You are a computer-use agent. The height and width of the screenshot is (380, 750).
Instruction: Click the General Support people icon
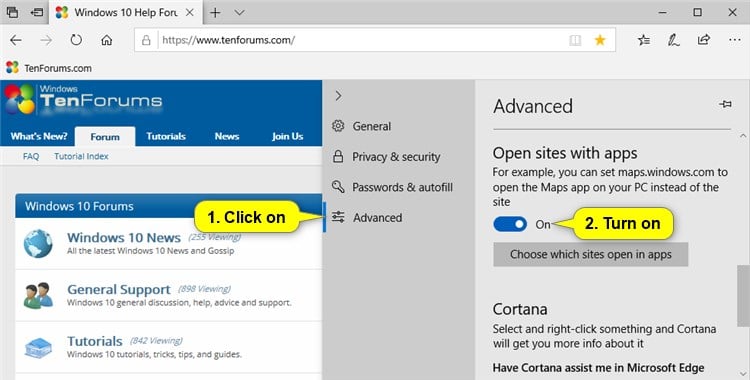pyautogui.click(x=38, y=295)
